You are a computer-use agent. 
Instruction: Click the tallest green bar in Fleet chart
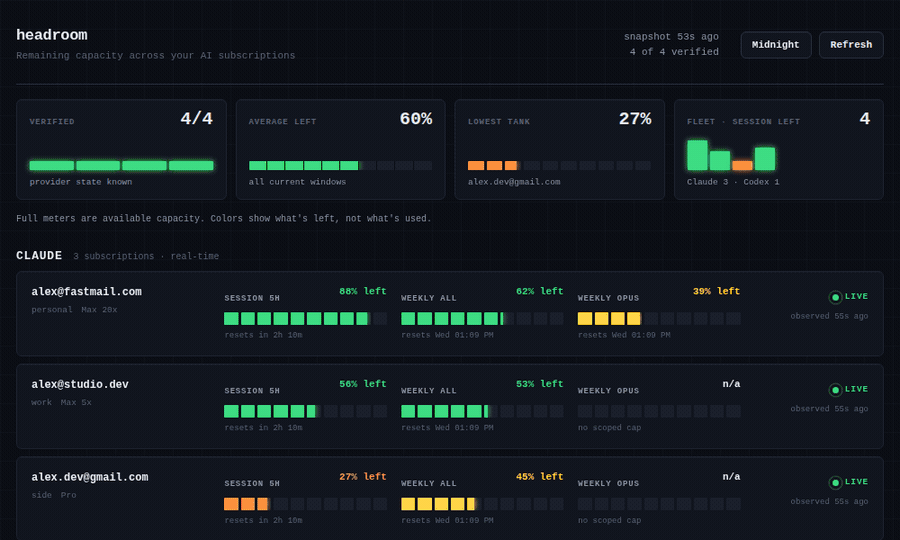tap(697, 155)
